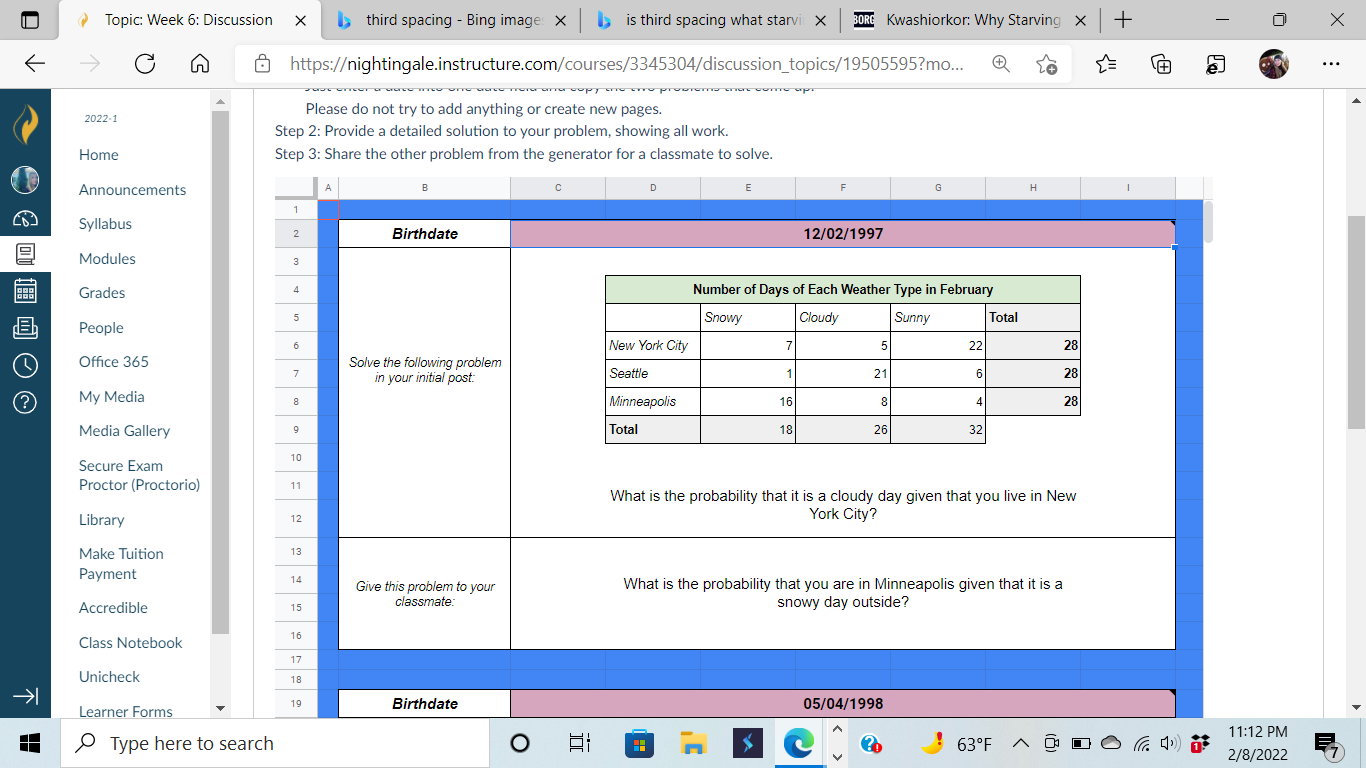Screen dimensions: 1366x768
Task: Open the browser profile menu
Action: (x=1274, y=63)
